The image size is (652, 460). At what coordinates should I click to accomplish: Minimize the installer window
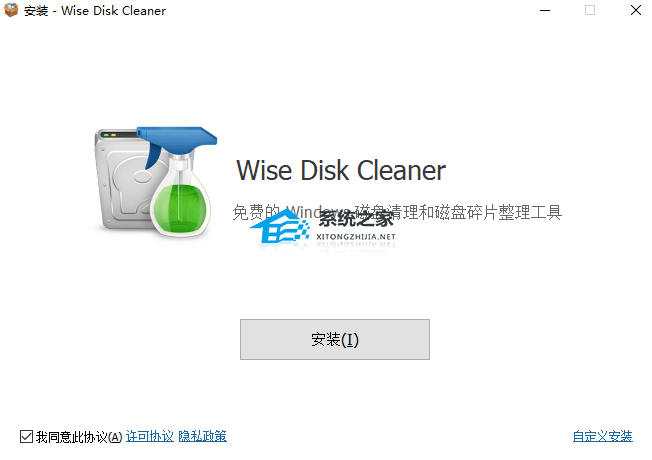point(545,10)
